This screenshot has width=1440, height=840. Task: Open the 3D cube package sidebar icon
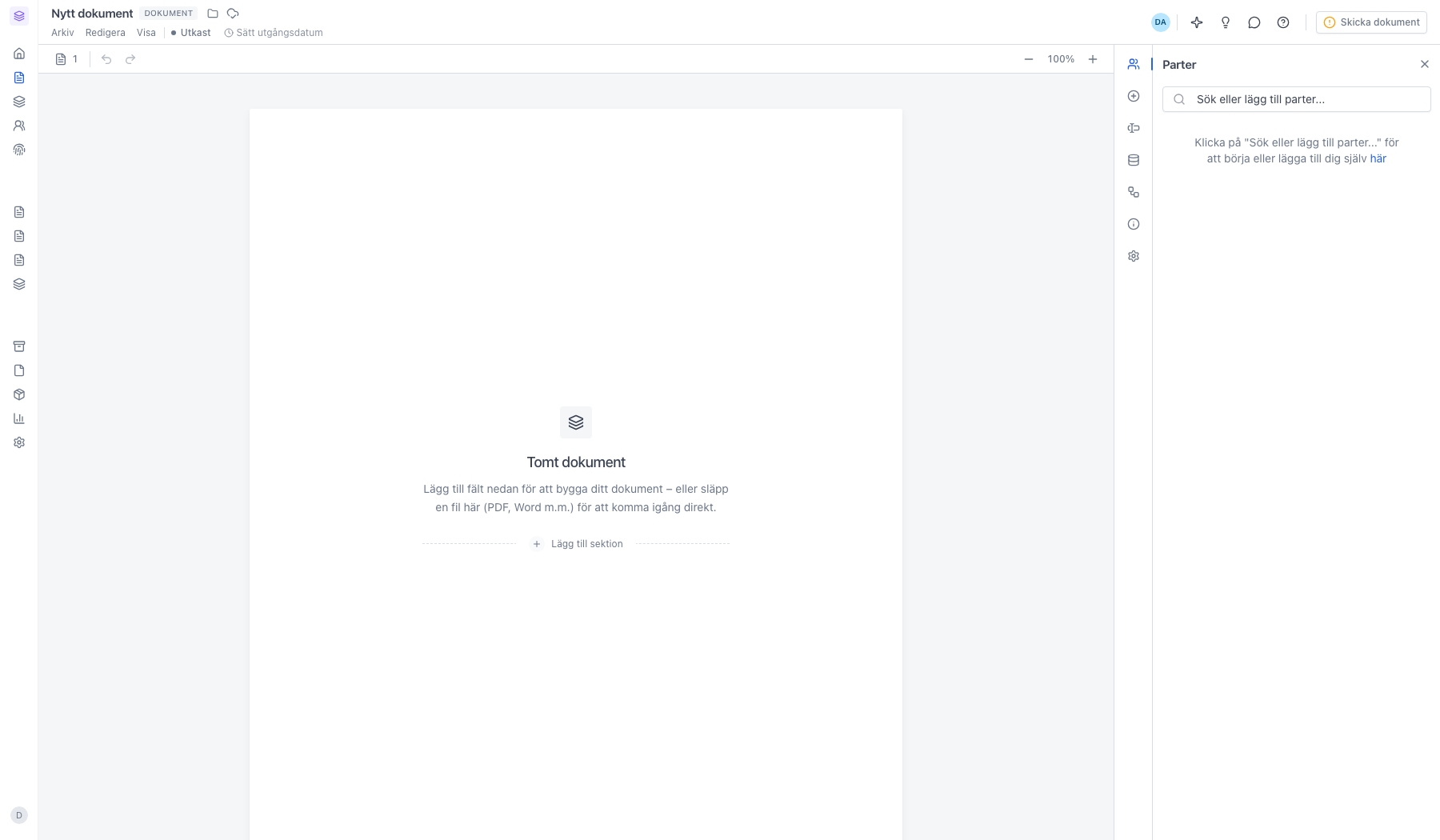tap(19, 394)
